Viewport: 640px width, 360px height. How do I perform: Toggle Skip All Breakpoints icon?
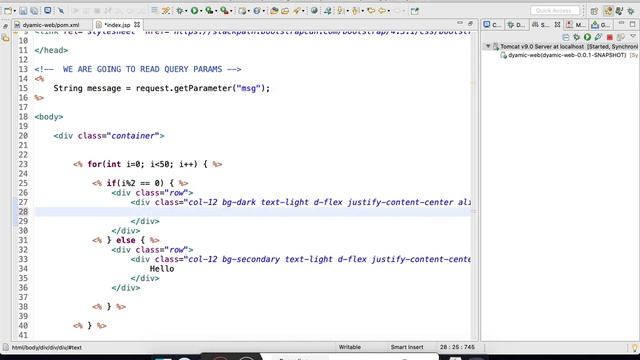(61, 11)
